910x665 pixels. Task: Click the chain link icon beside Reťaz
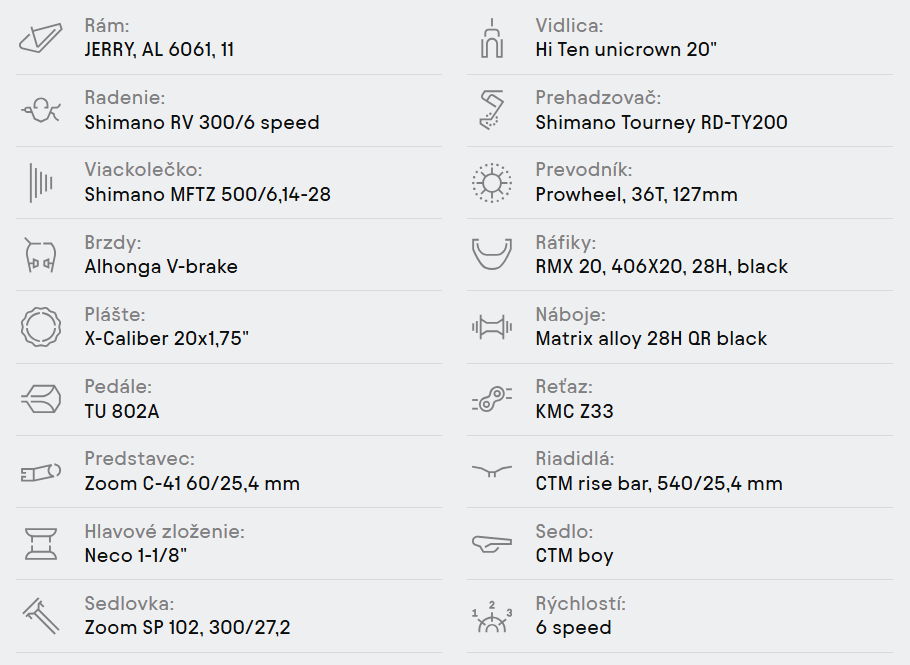(x=492, y=399)
